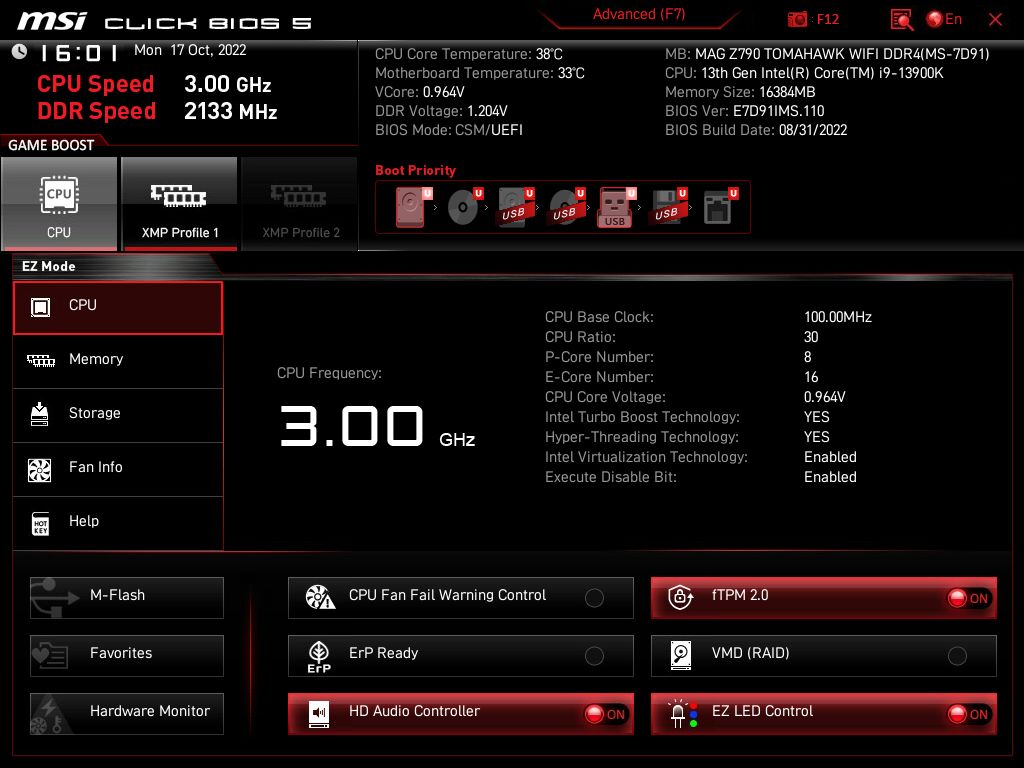
Task: Click the Memory Size 16384MB text
Action: [740, 92]
